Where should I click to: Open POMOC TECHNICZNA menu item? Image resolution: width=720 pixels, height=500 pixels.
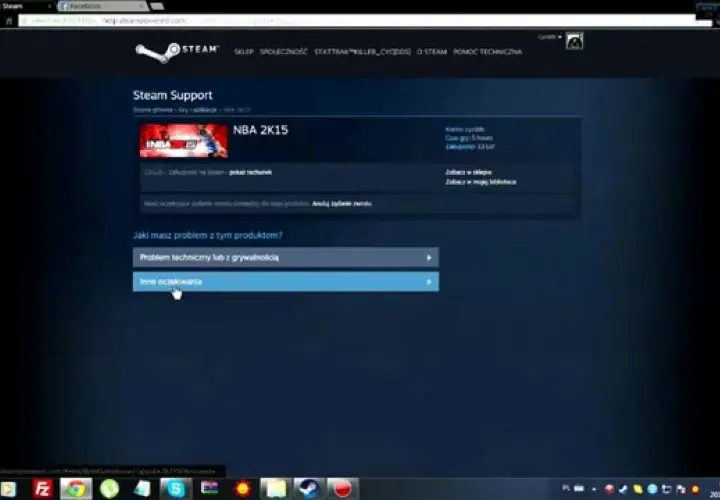click(487, 52)
